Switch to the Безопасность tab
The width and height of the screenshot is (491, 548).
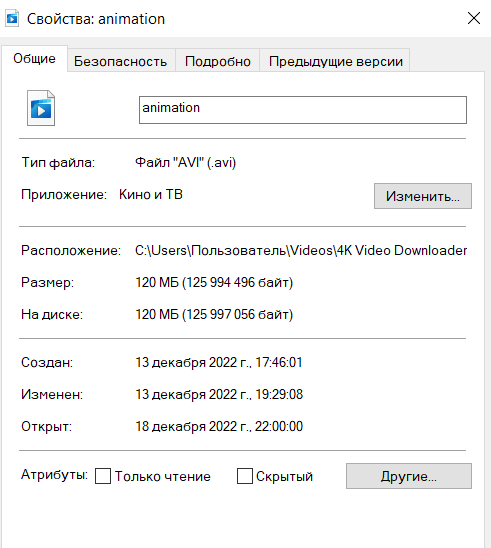pyautogui.click(x=121, y=61)
